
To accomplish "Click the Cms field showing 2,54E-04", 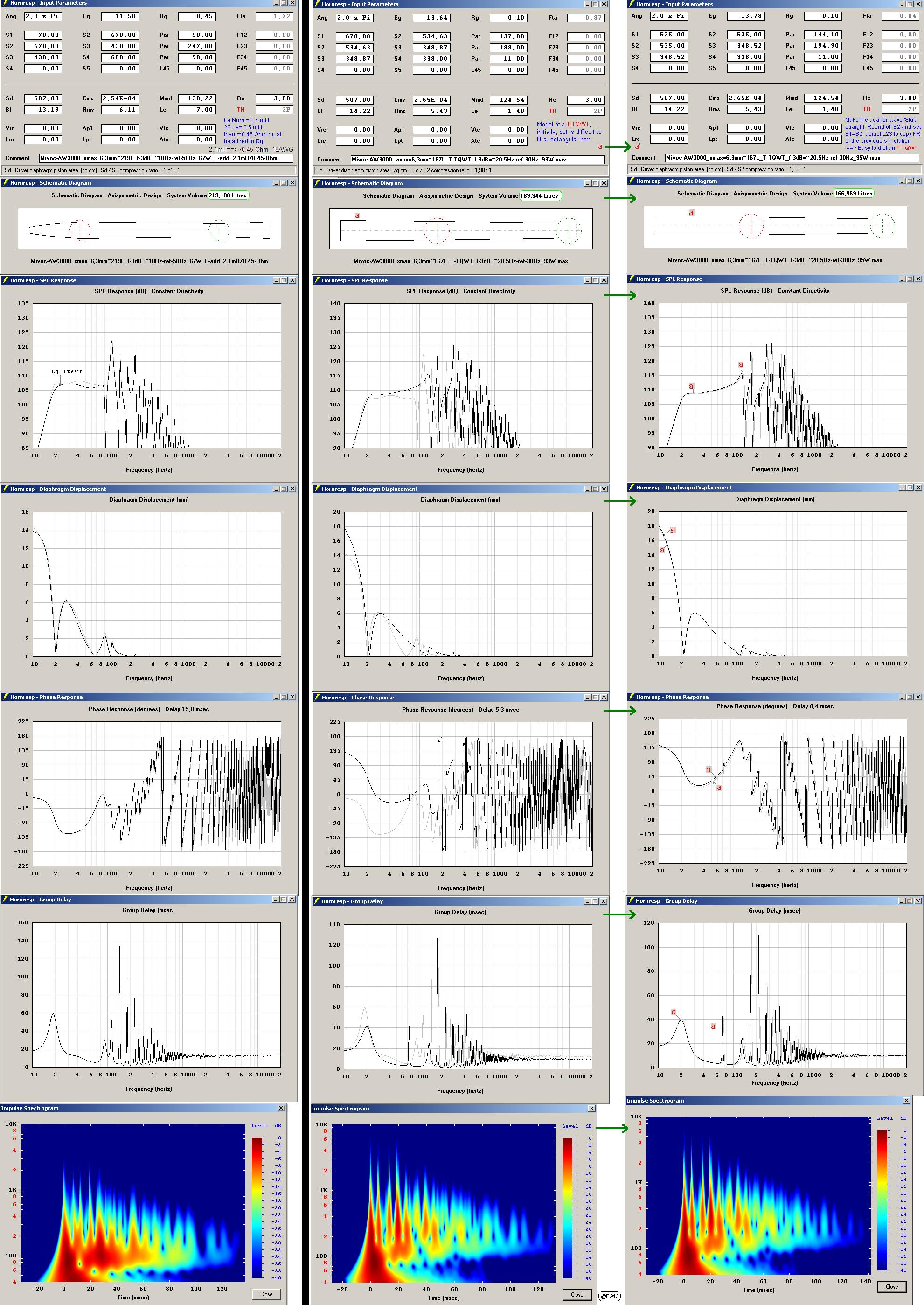I will pos(120,98).
